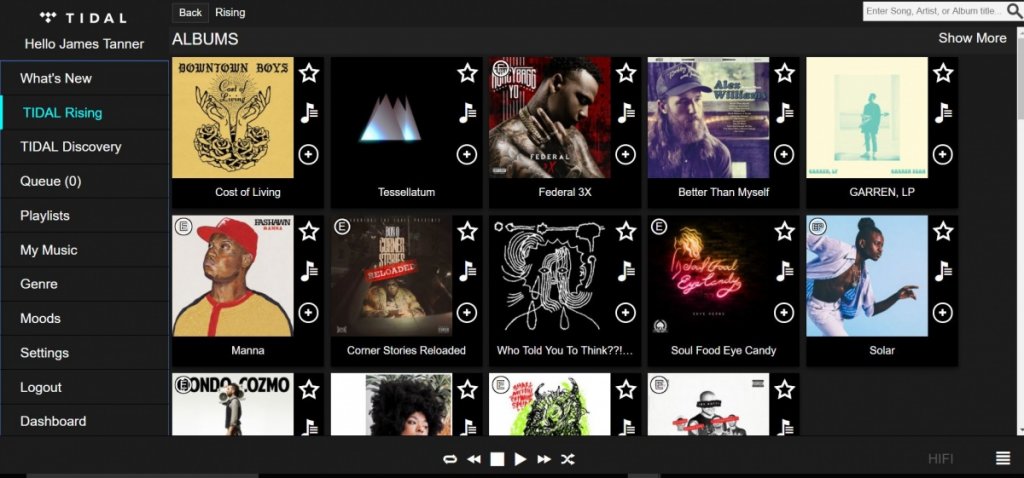The height and width of the screenshot is (478, 1024).
Task: Open Soul Food Eye Candy track list
Action: tap(784, 271)
